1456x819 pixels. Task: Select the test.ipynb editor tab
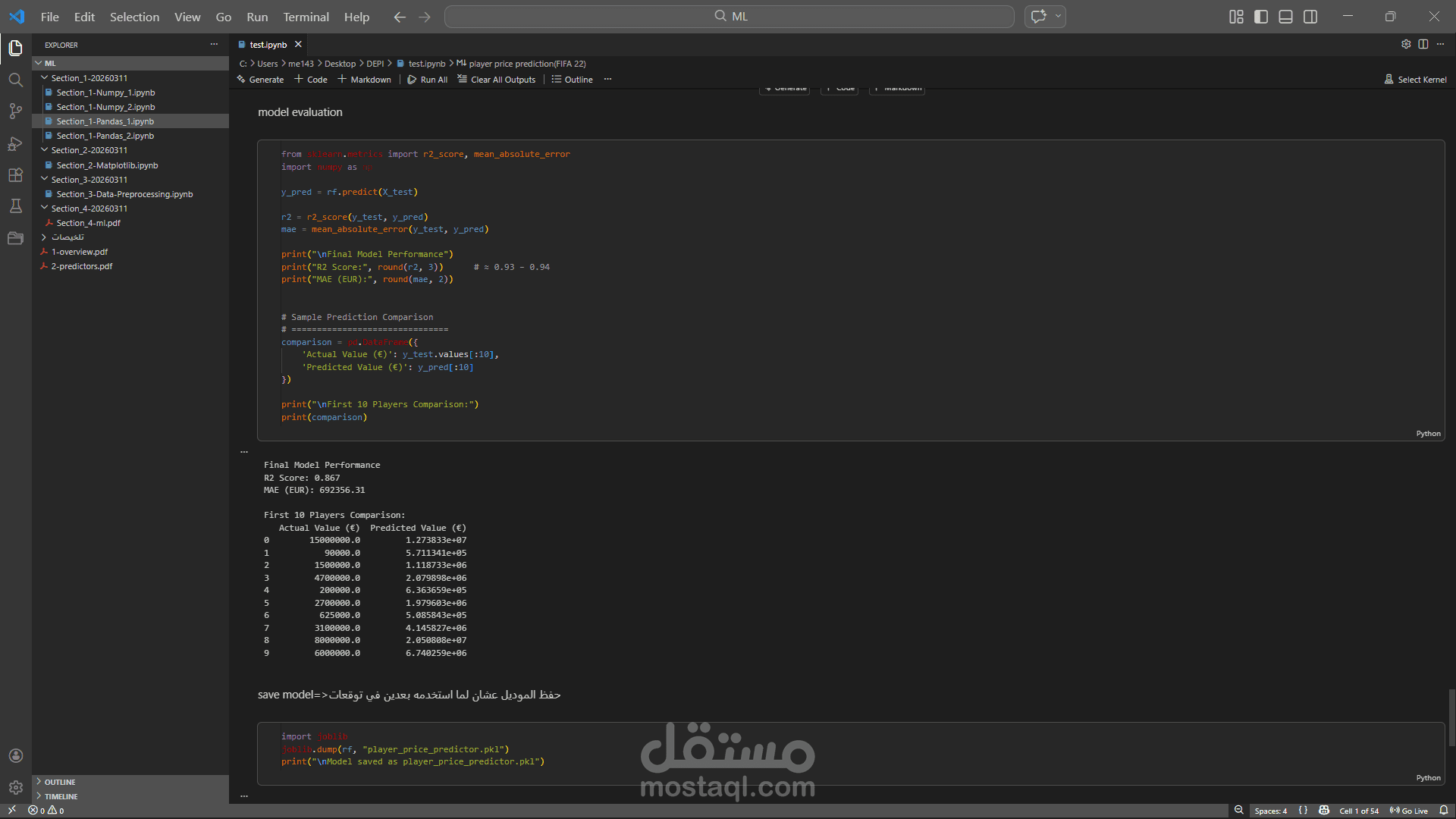pyautogui.click(x=268, y=45)
